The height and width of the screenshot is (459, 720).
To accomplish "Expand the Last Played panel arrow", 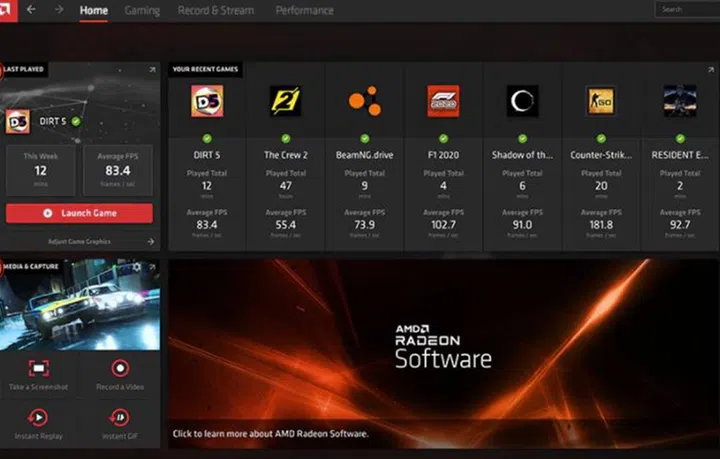I will (x=152, y=70).
